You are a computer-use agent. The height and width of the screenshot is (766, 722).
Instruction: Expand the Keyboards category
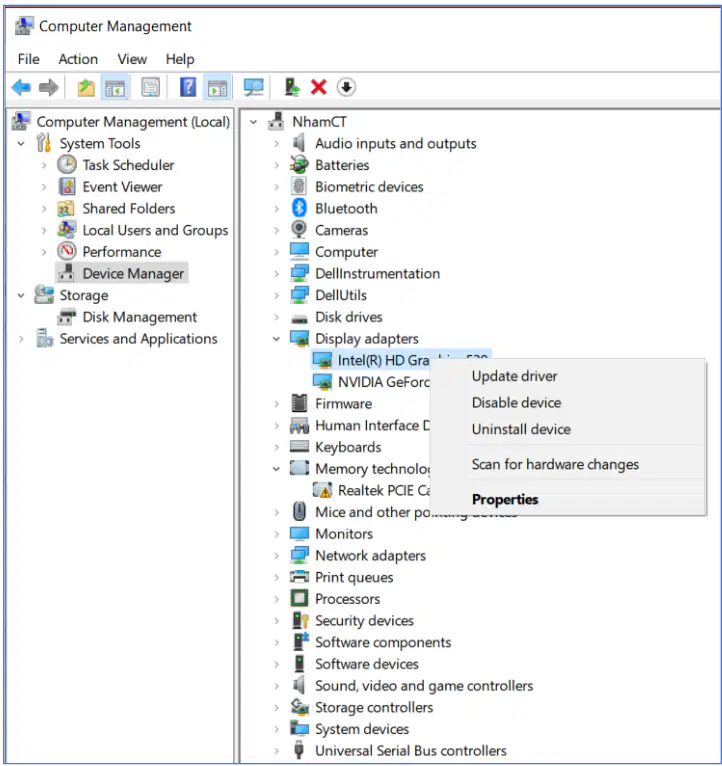(x=276, y=447)
